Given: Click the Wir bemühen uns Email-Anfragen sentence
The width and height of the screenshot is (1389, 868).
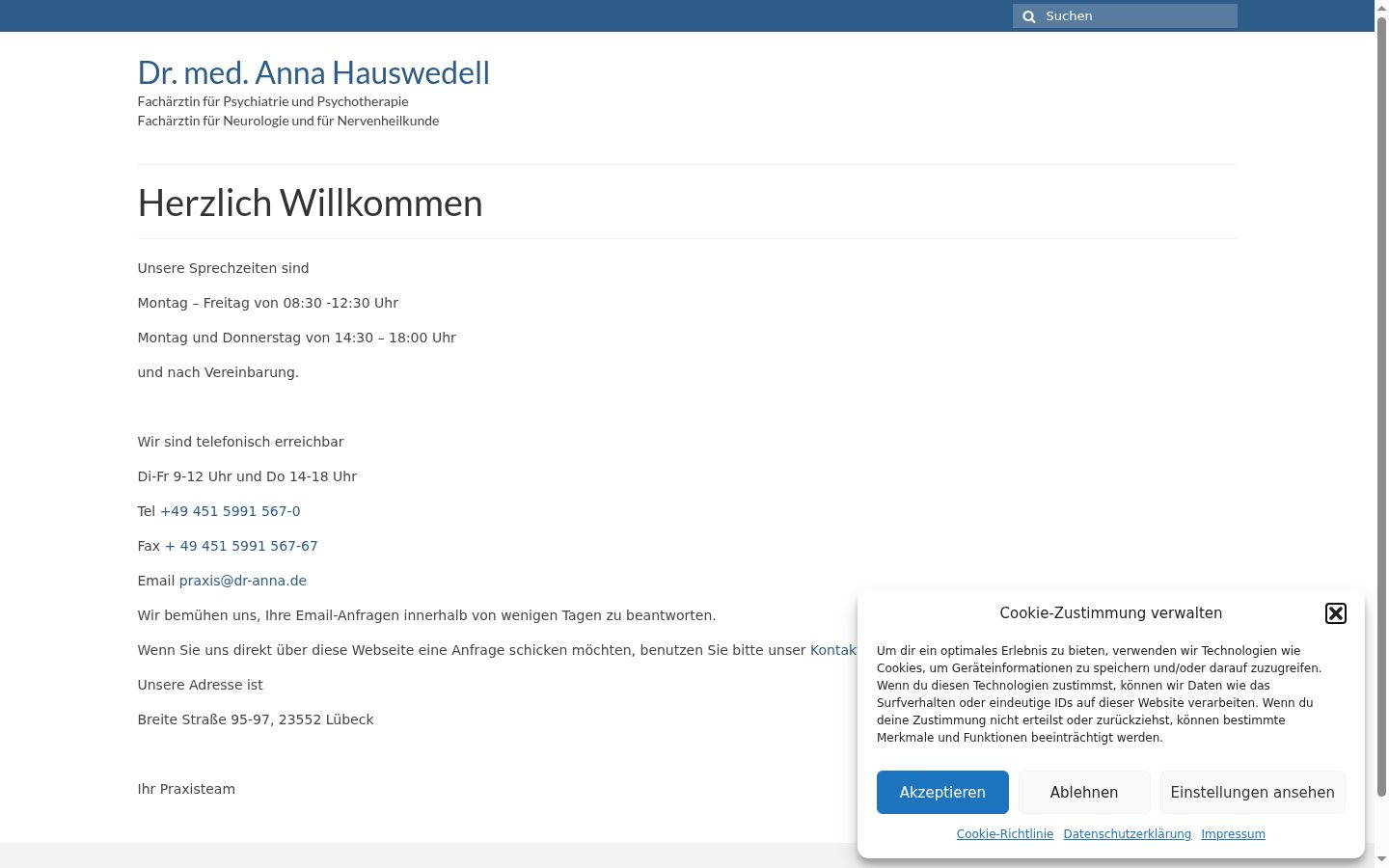Looking at the screenshot, I should pos(427,615).
